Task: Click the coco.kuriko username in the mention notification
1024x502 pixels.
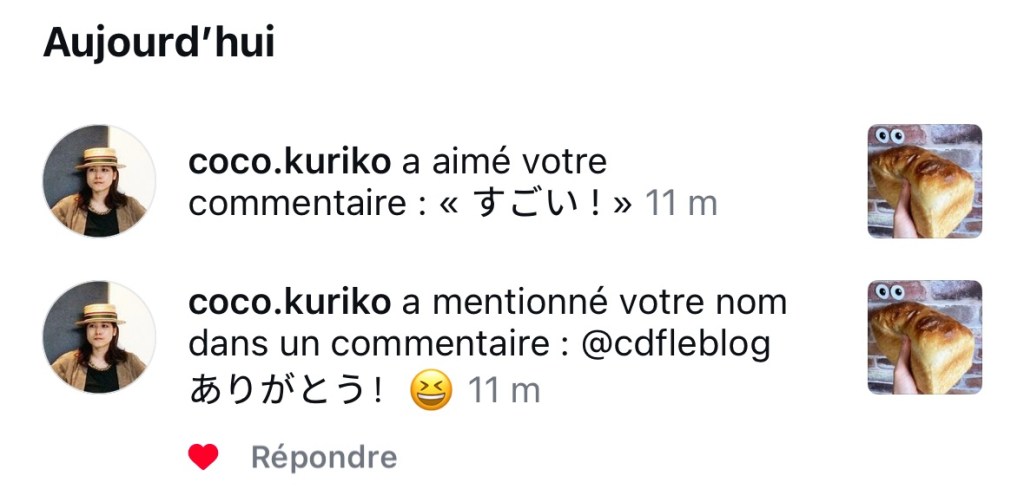Action: 289,301
